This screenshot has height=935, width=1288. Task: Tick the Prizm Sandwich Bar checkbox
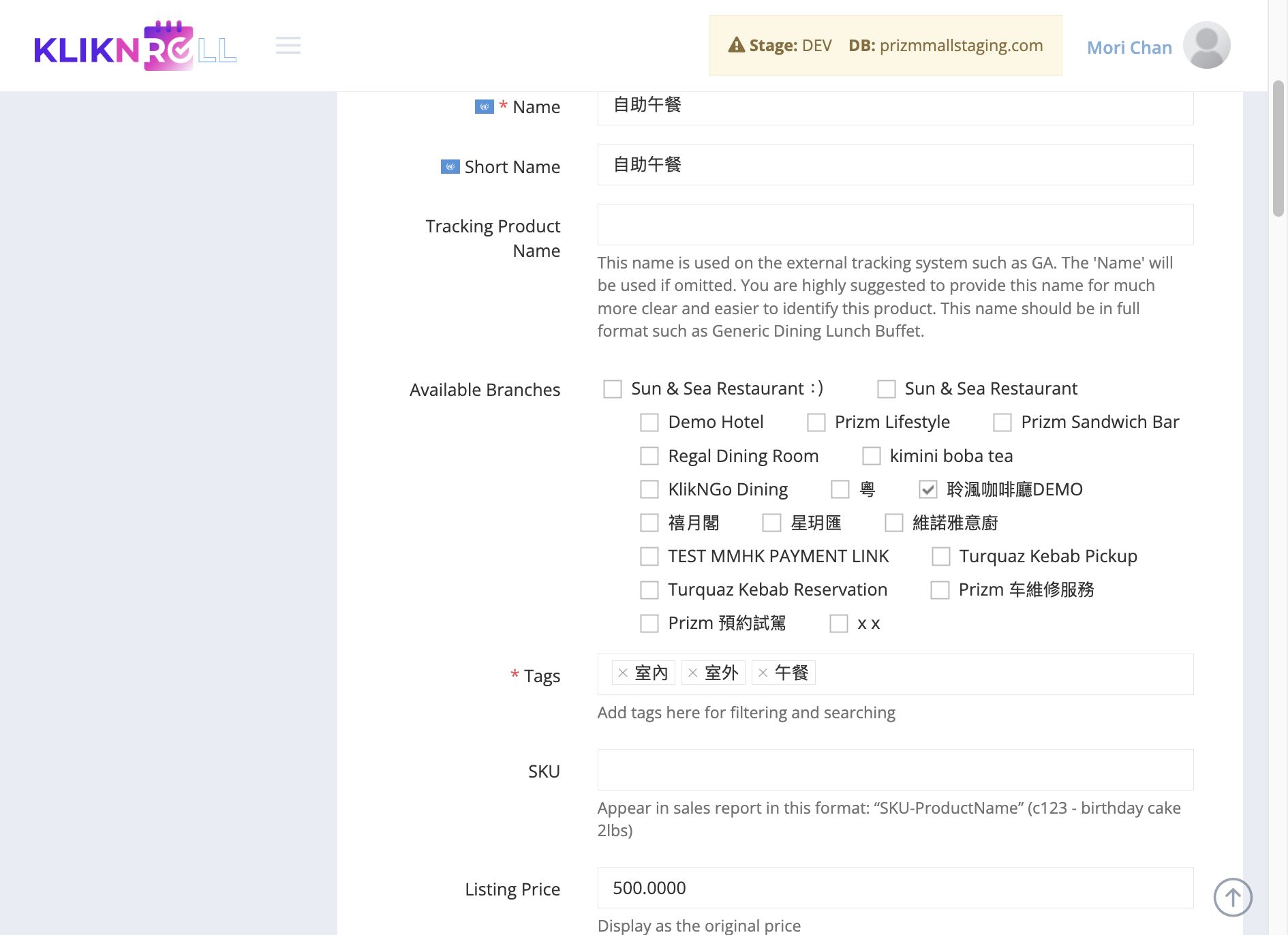(x=1002, y=423)
